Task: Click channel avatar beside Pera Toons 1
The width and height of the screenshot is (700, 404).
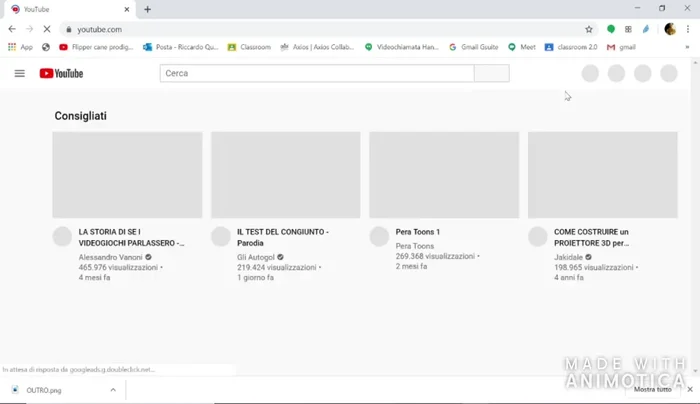Action: (x=379, y=237)
